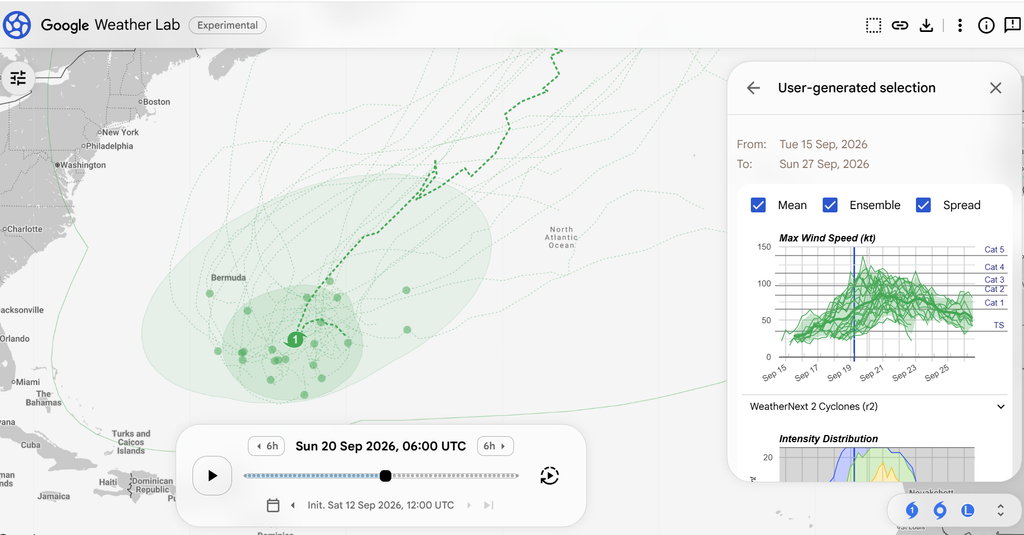Open the three-dot more options menu

[x=959, y=25]
